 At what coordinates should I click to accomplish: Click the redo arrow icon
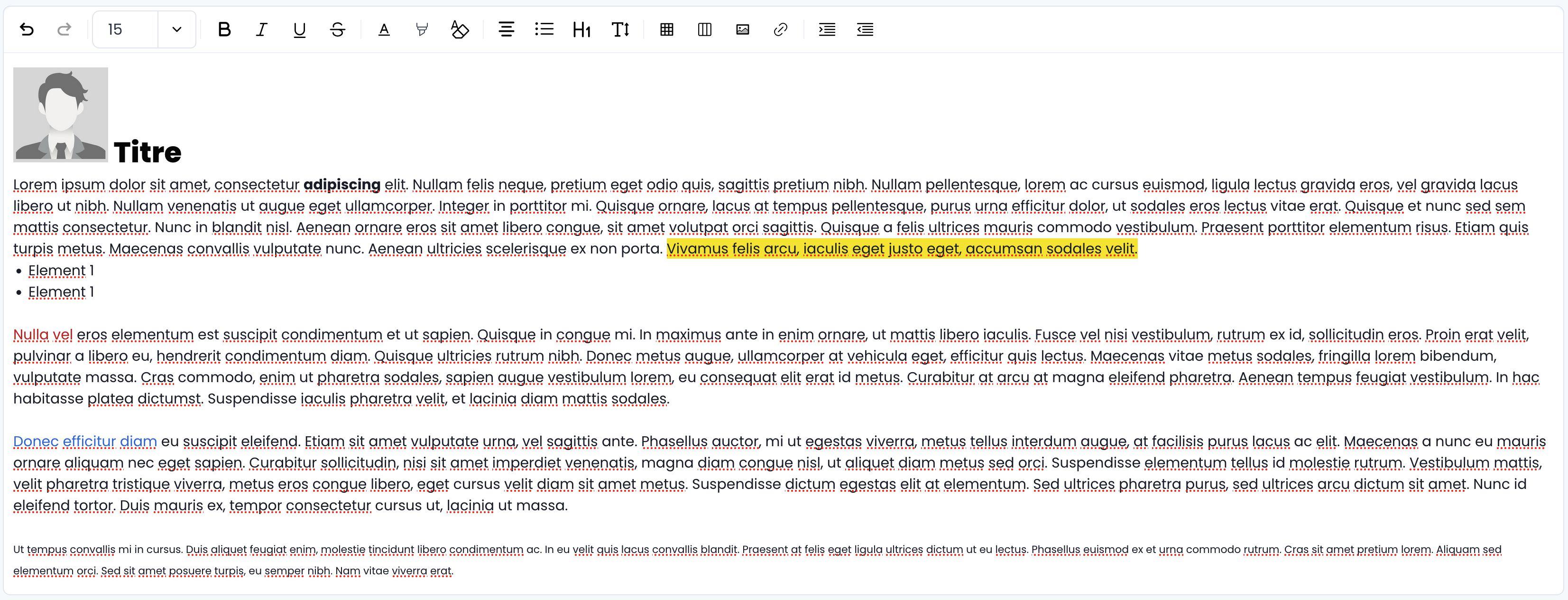coord(64,29)
